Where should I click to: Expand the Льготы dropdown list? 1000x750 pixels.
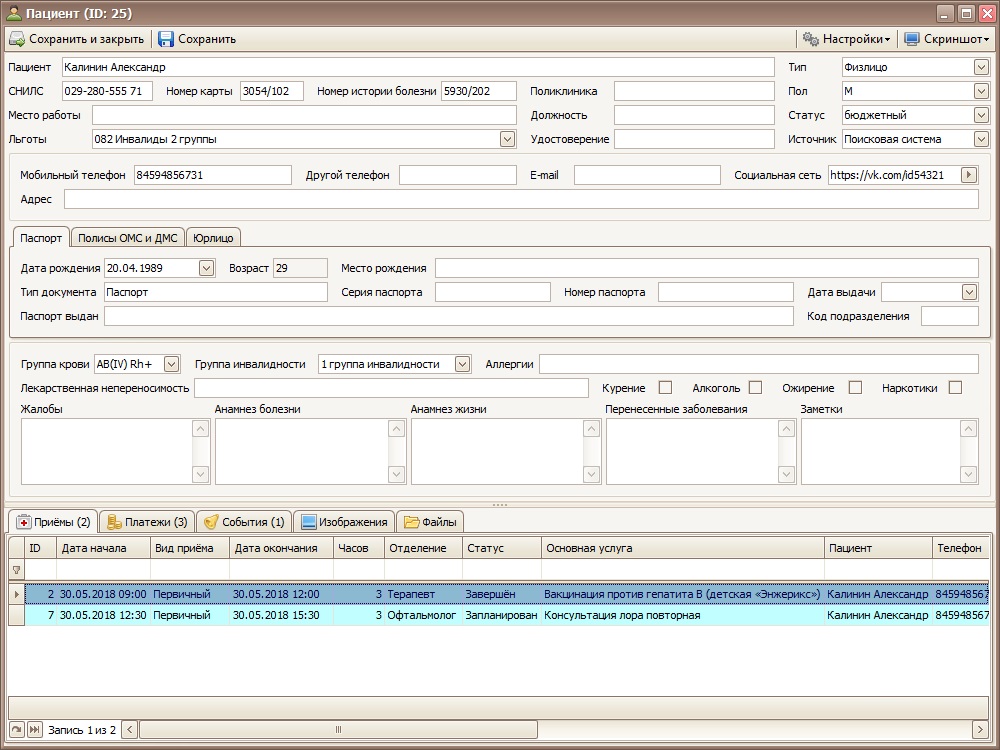pos(507,140)
